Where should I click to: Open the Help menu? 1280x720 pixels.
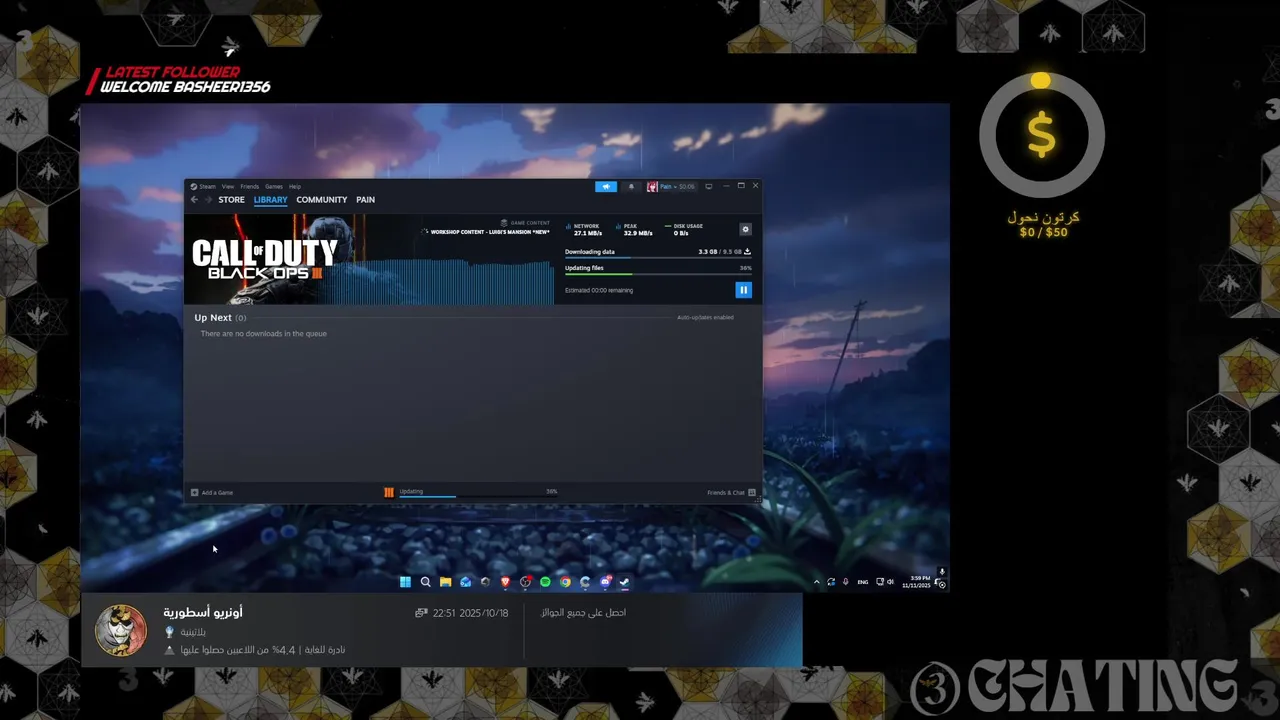tap(295, 186)
